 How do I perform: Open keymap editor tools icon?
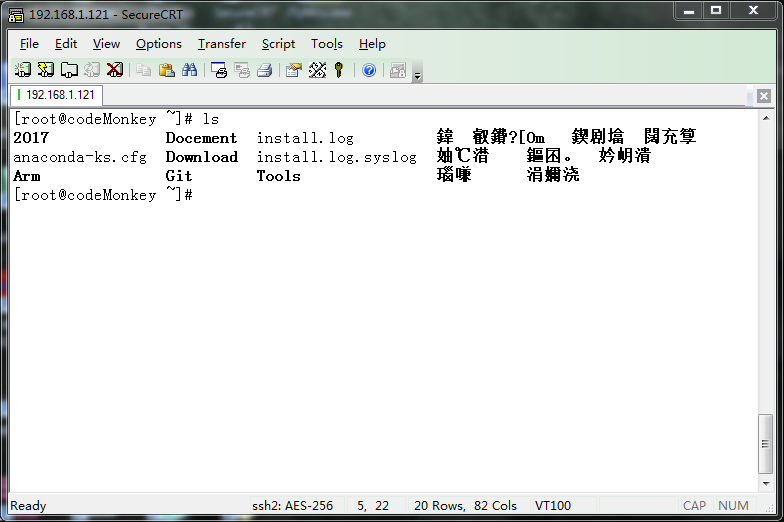point(317,70)
